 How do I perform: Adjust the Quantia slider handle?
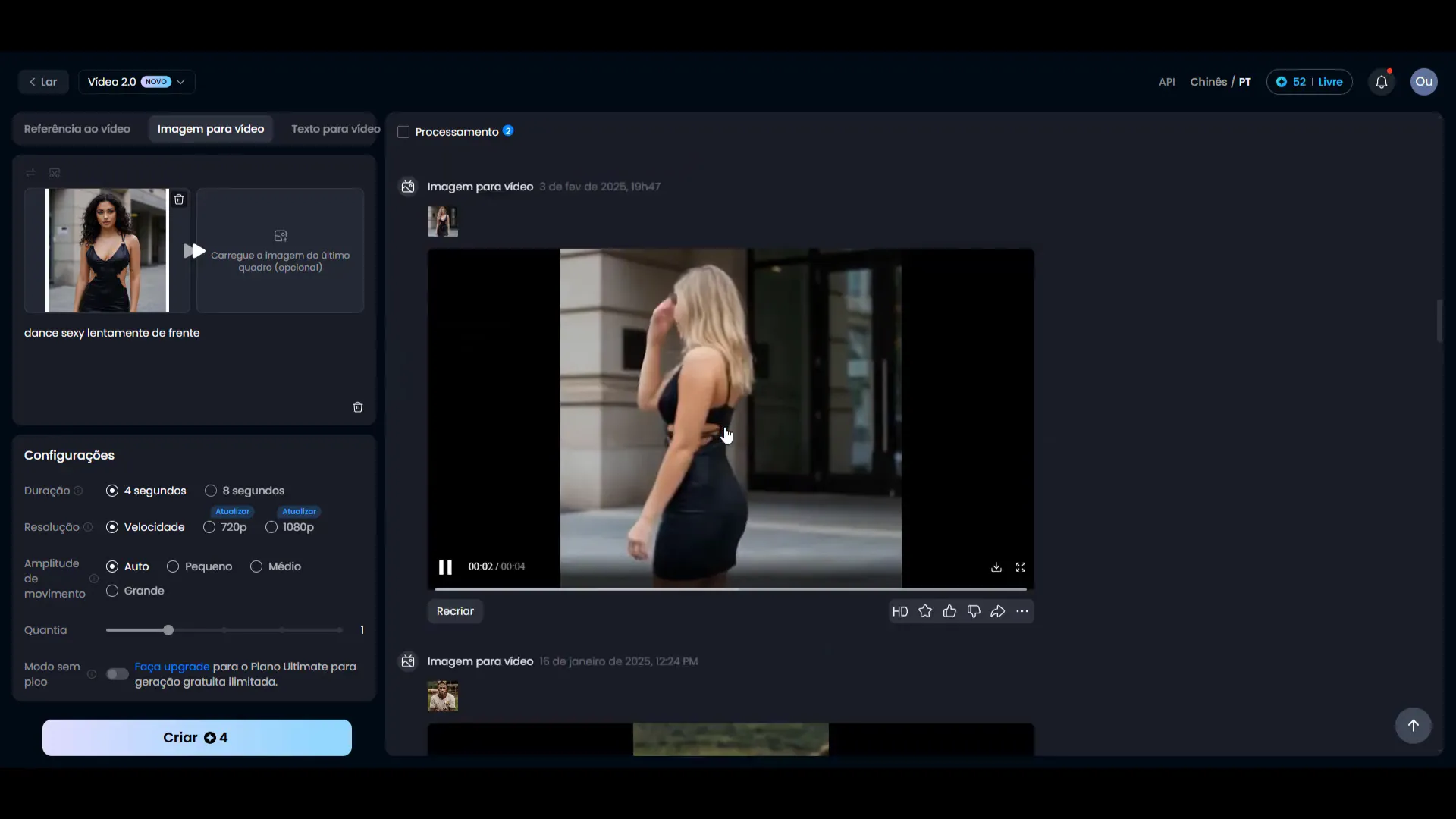(168, 630)
